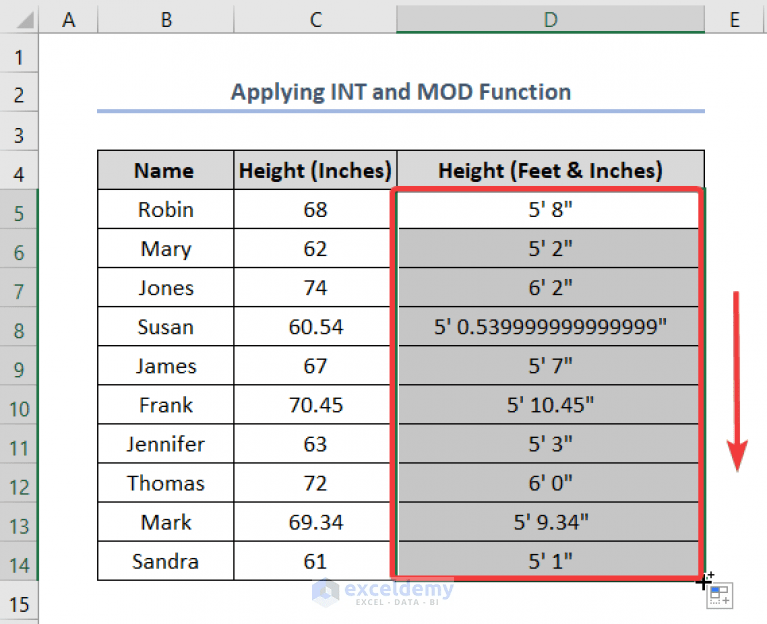This screenshot has width=767, height=624.
Task: Select the cell containing 'Susan'
Action: 166,327
